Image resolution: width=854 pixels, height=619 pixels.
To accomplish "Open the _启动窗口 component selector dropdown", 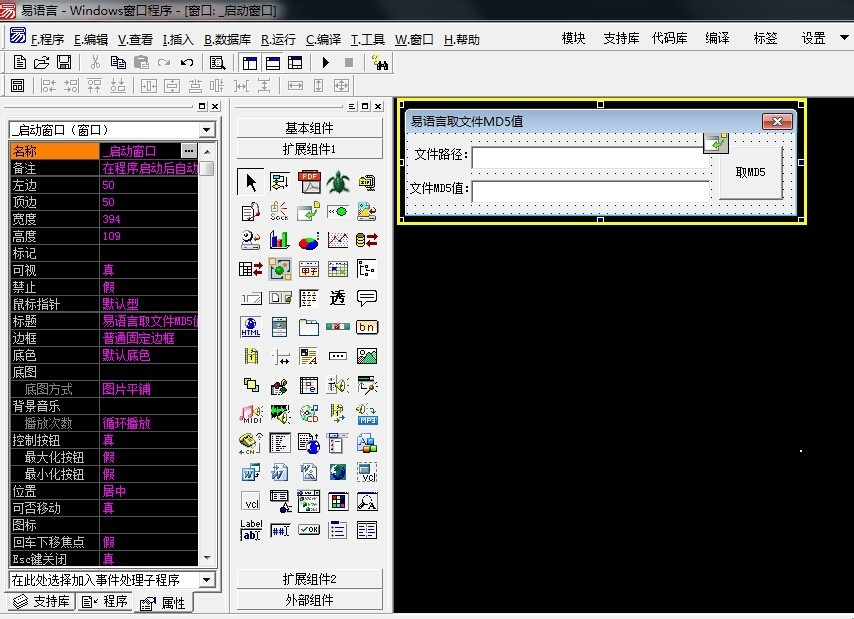I will [x=206, y=130].
